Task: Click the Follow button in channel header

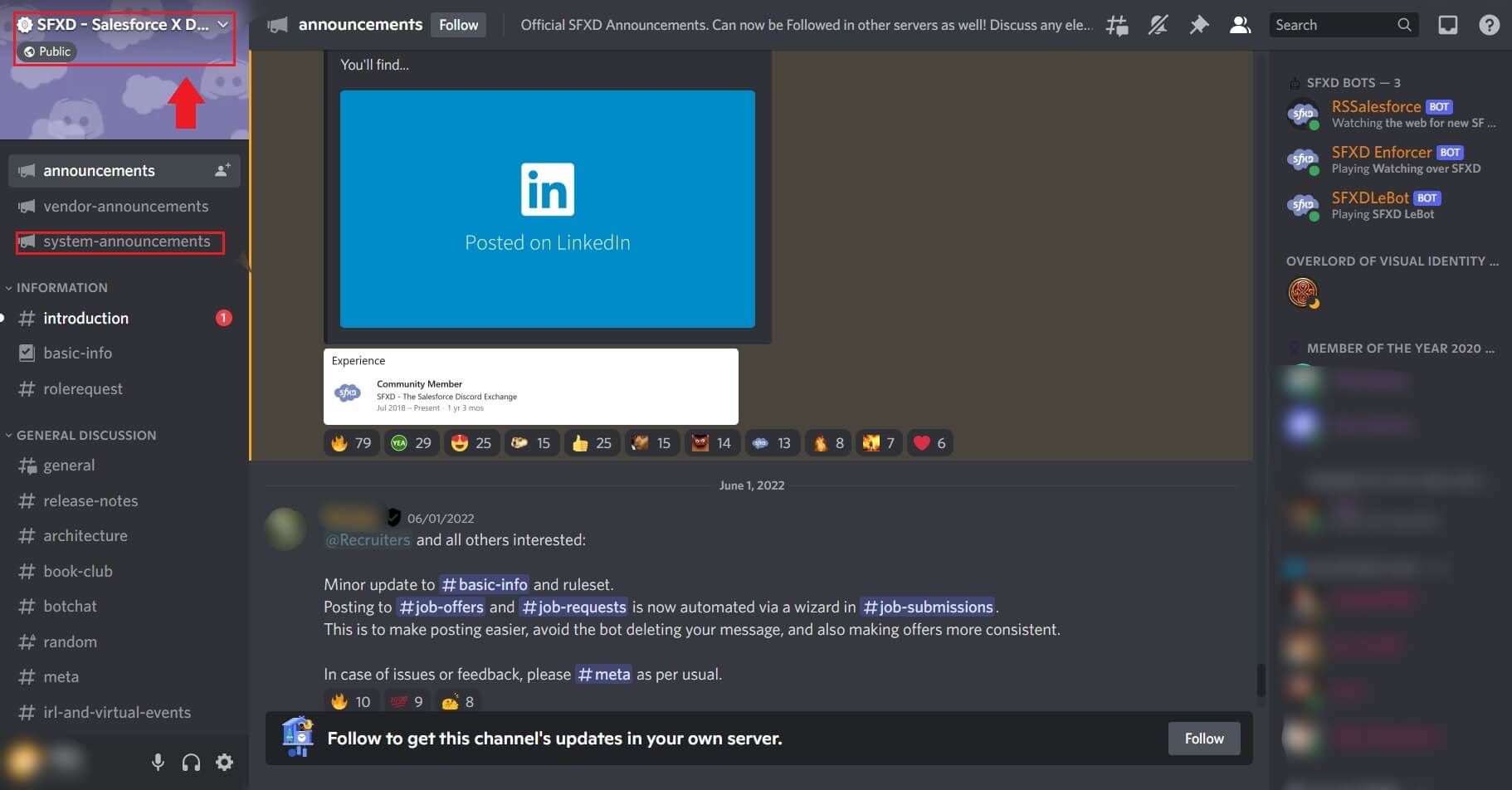Action: click(458, 25)
